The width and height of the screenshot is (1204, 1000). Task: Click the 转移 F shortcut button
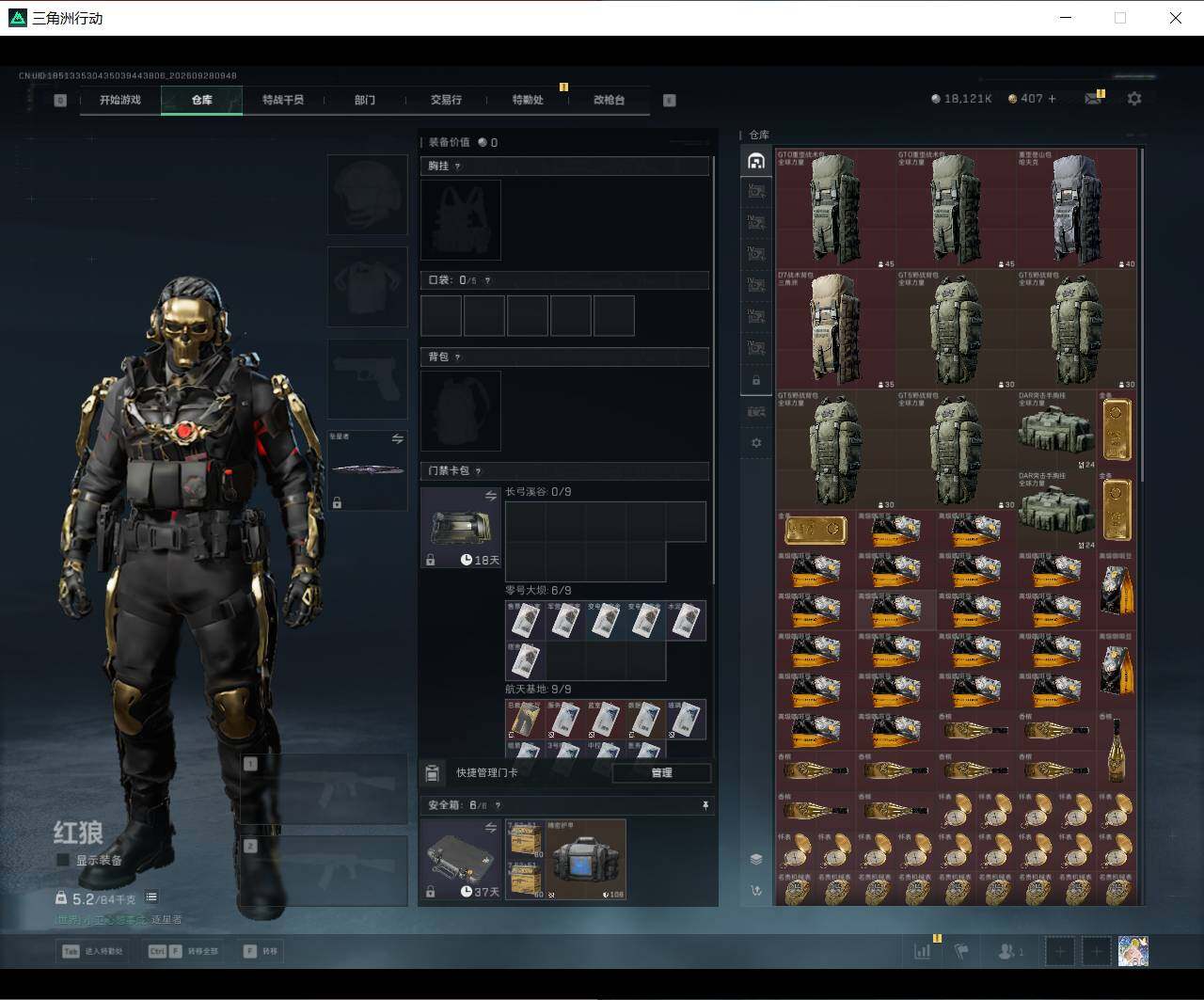(261, 951)
